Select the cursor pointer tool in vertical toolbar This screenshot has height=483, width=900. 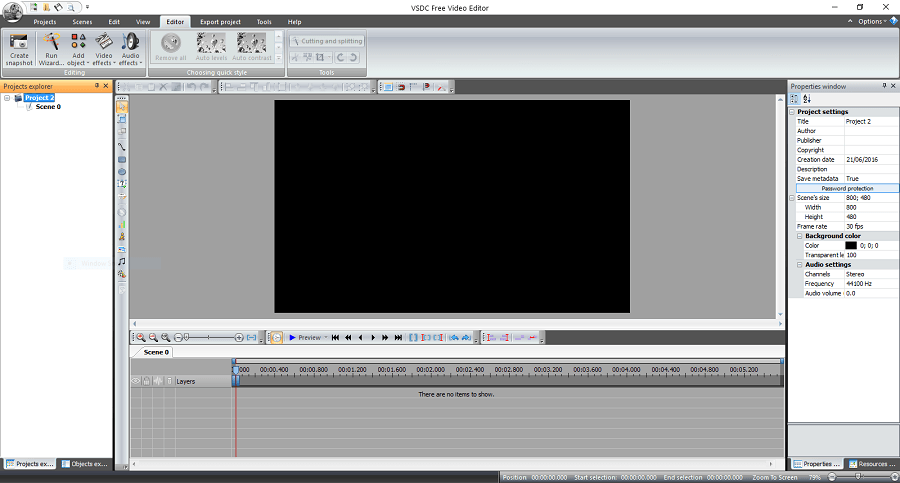coord(122,107)
